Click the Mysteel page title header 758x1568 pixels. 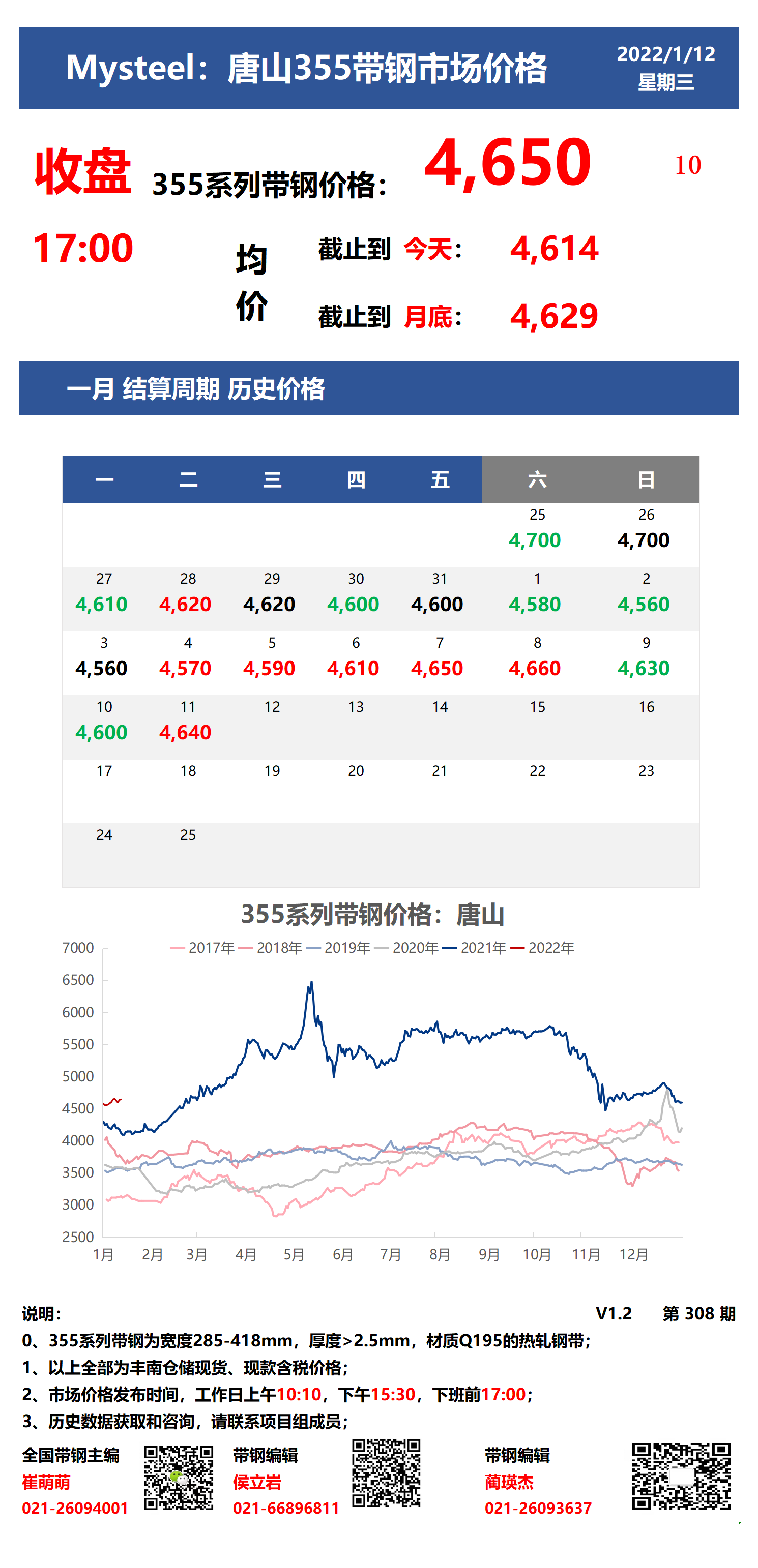coord(306,68)
